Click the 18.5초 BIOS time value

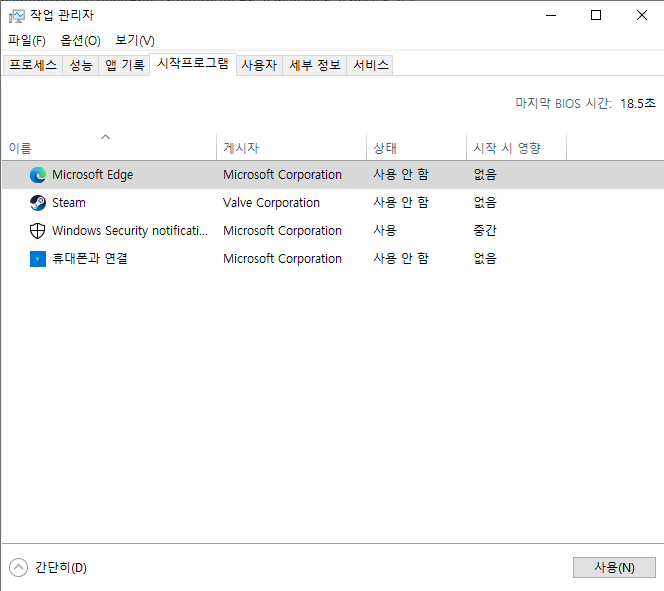point(638,104)
